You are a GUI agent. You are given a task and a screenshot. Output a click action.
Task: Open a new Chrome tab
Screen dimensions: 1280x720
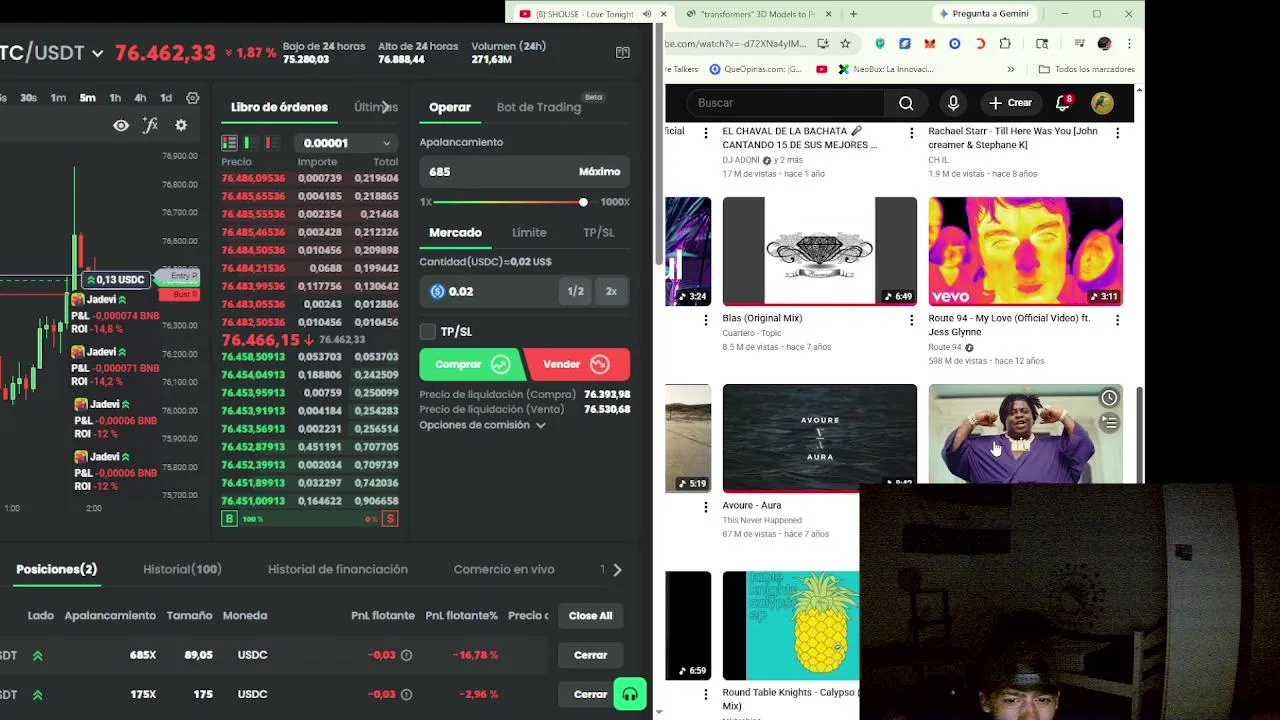pyautogui.click(x=853, y=14)
